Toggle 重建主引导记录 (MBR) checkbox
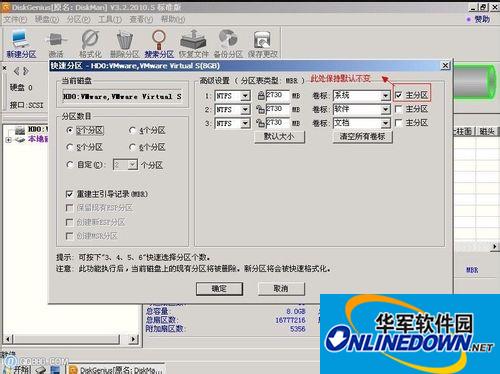The image size is (500, 374). click(69, 194)
